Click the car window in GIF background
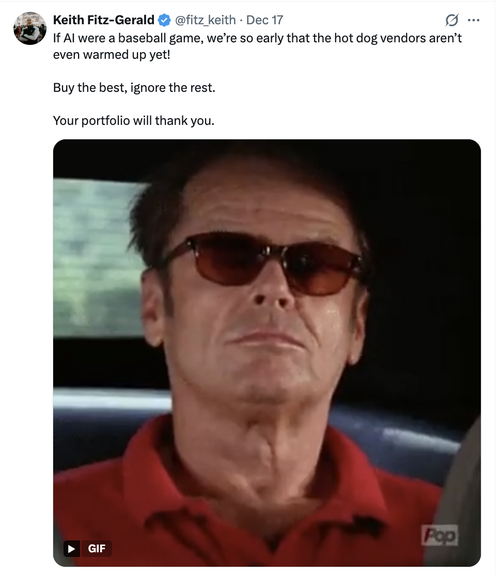This screenshot has height=575, width=500. (96, 258)
